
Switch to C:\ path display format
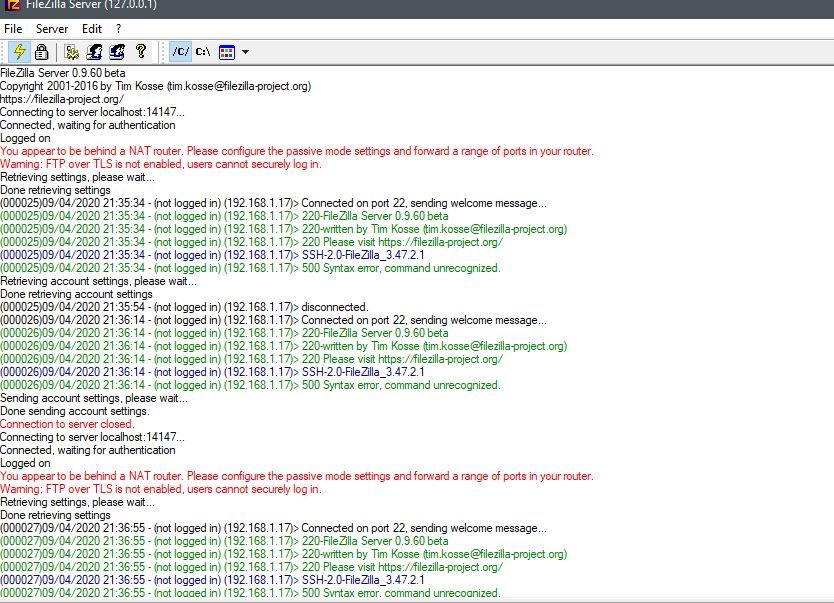point(203,51)
